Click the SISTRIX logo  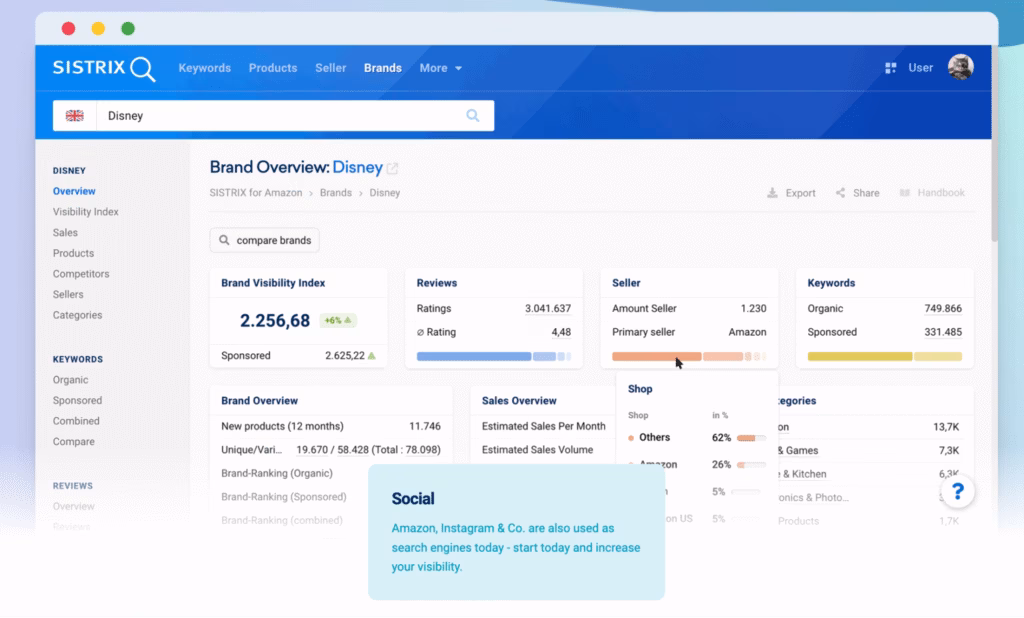point(104,68)
